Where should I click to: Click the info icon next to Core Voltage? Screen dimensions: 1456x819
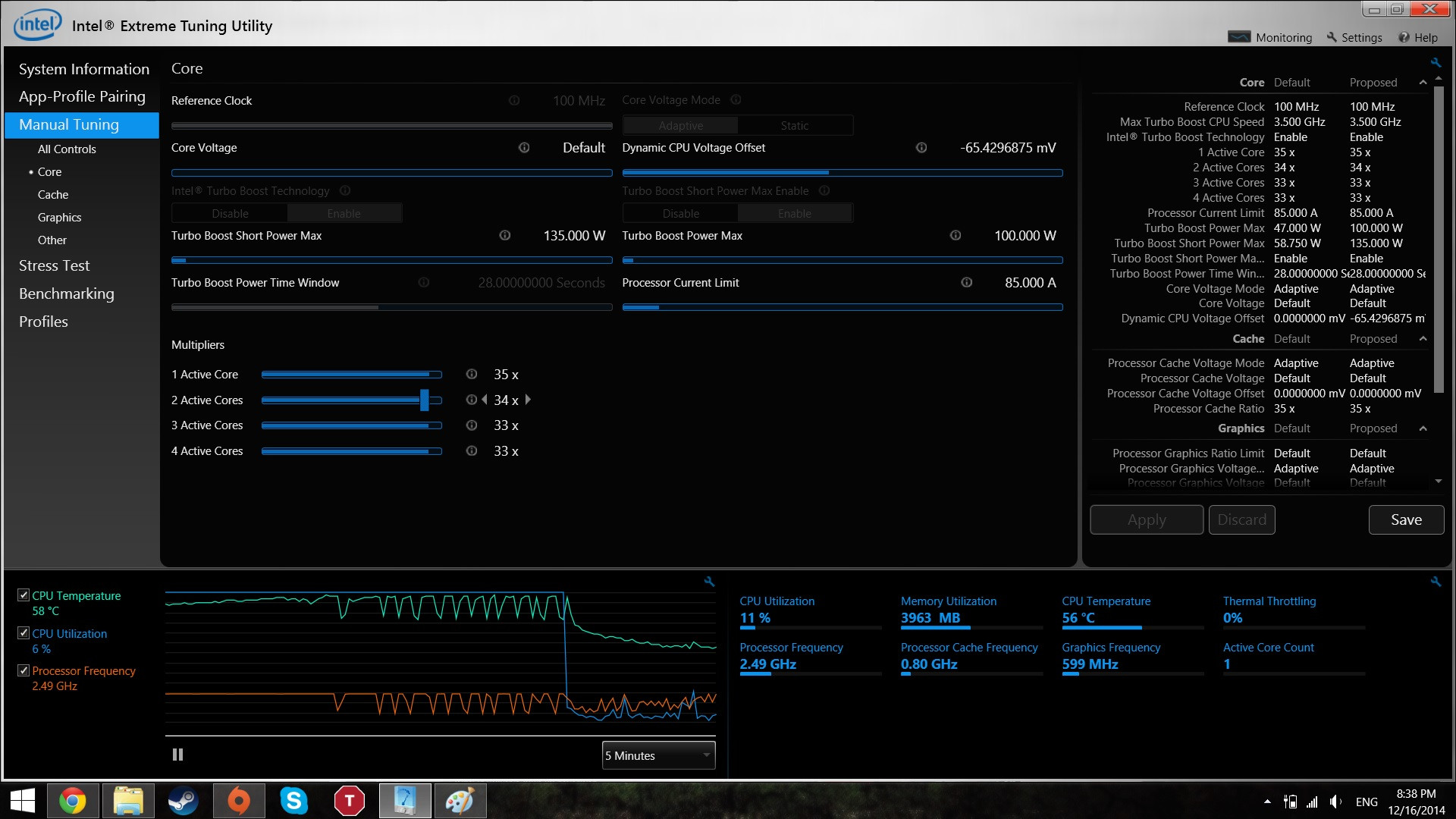[x=524, y=148]
